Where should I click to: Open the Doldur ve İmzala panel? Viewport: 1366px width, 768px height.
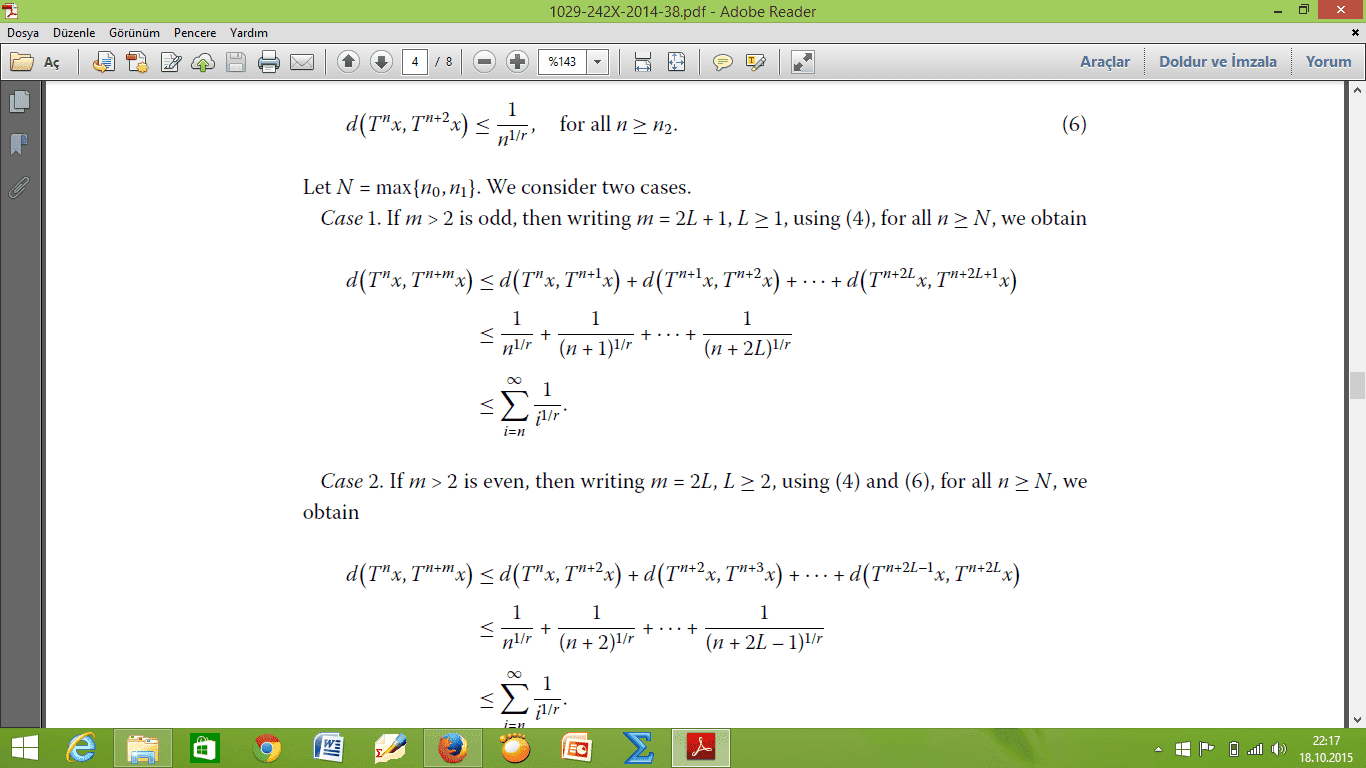pyautogui.click(x=1218, y=62)
